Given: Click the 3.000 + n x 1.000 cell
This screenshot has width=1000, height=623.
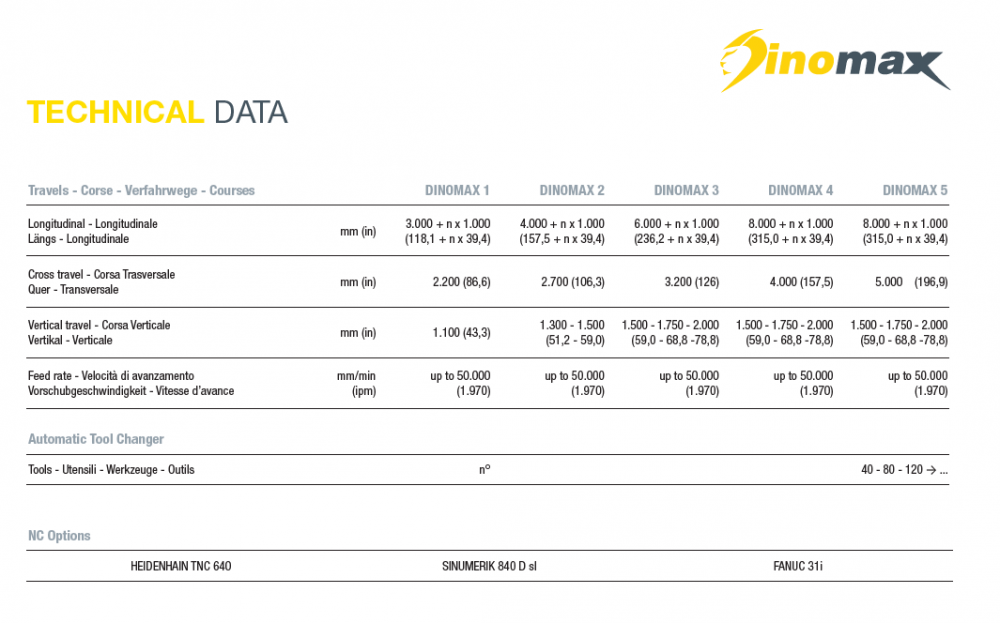Looking at the screenshot, I should pos(448,231).
